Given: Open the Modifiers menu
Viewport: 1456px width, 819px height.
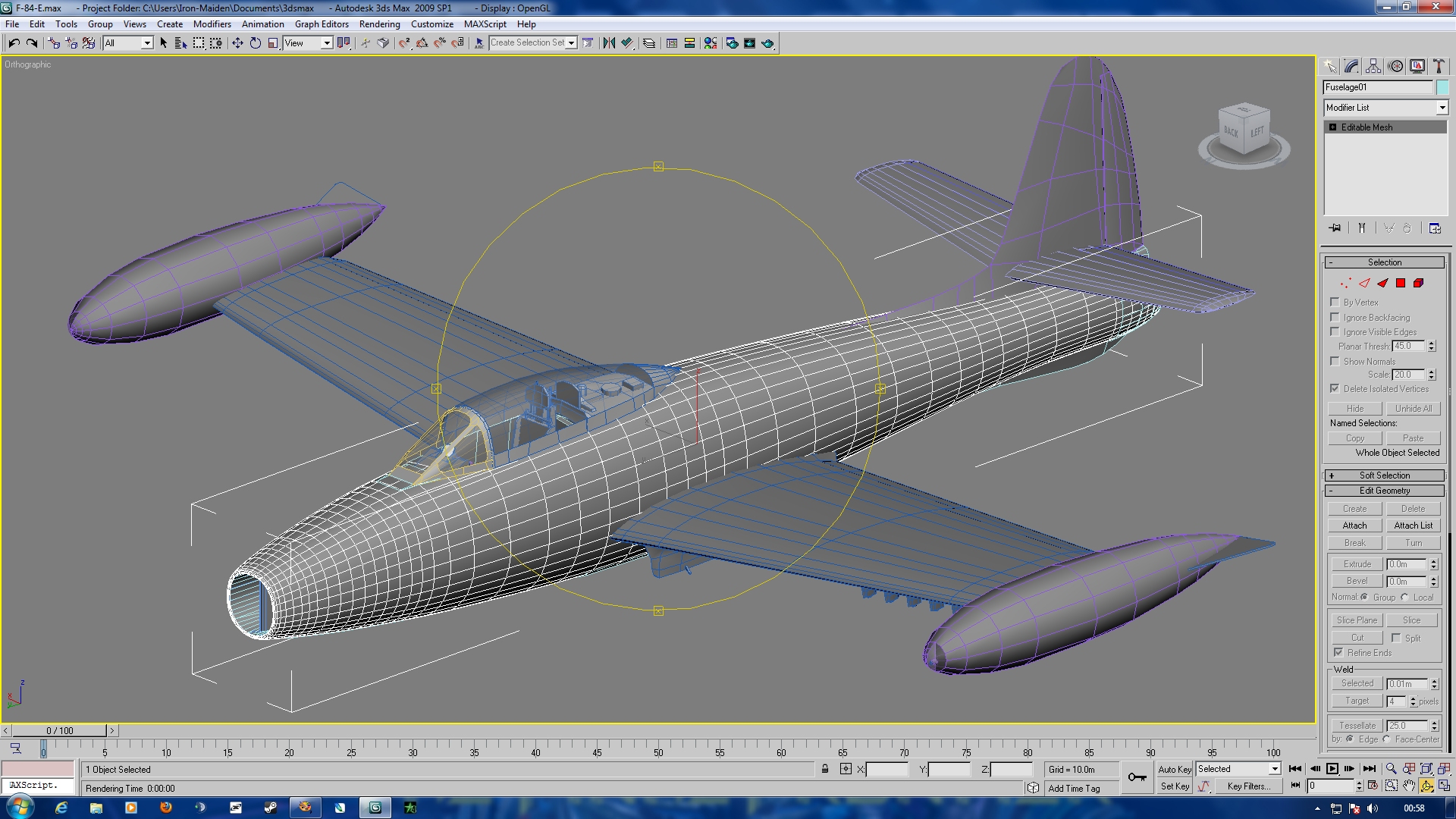Looking at the screenshot, I should pos(212,24).
